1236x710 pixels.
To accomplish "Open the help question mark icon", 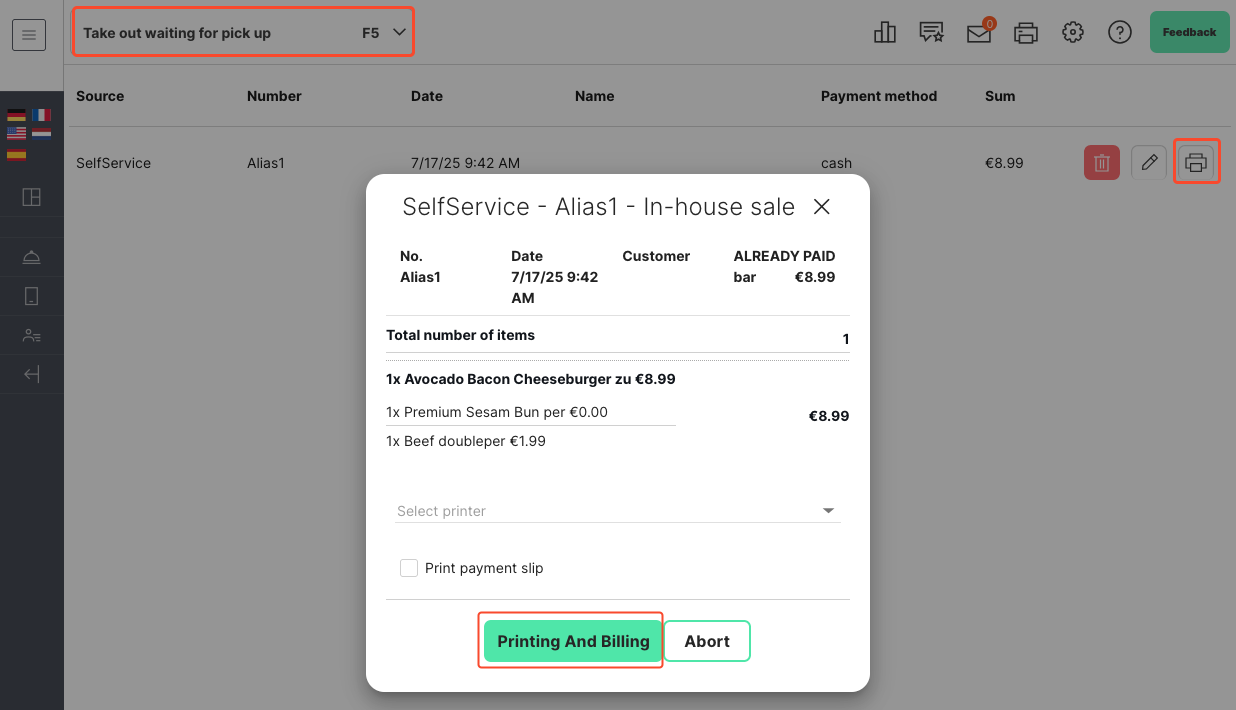I will click(1120, 32).
